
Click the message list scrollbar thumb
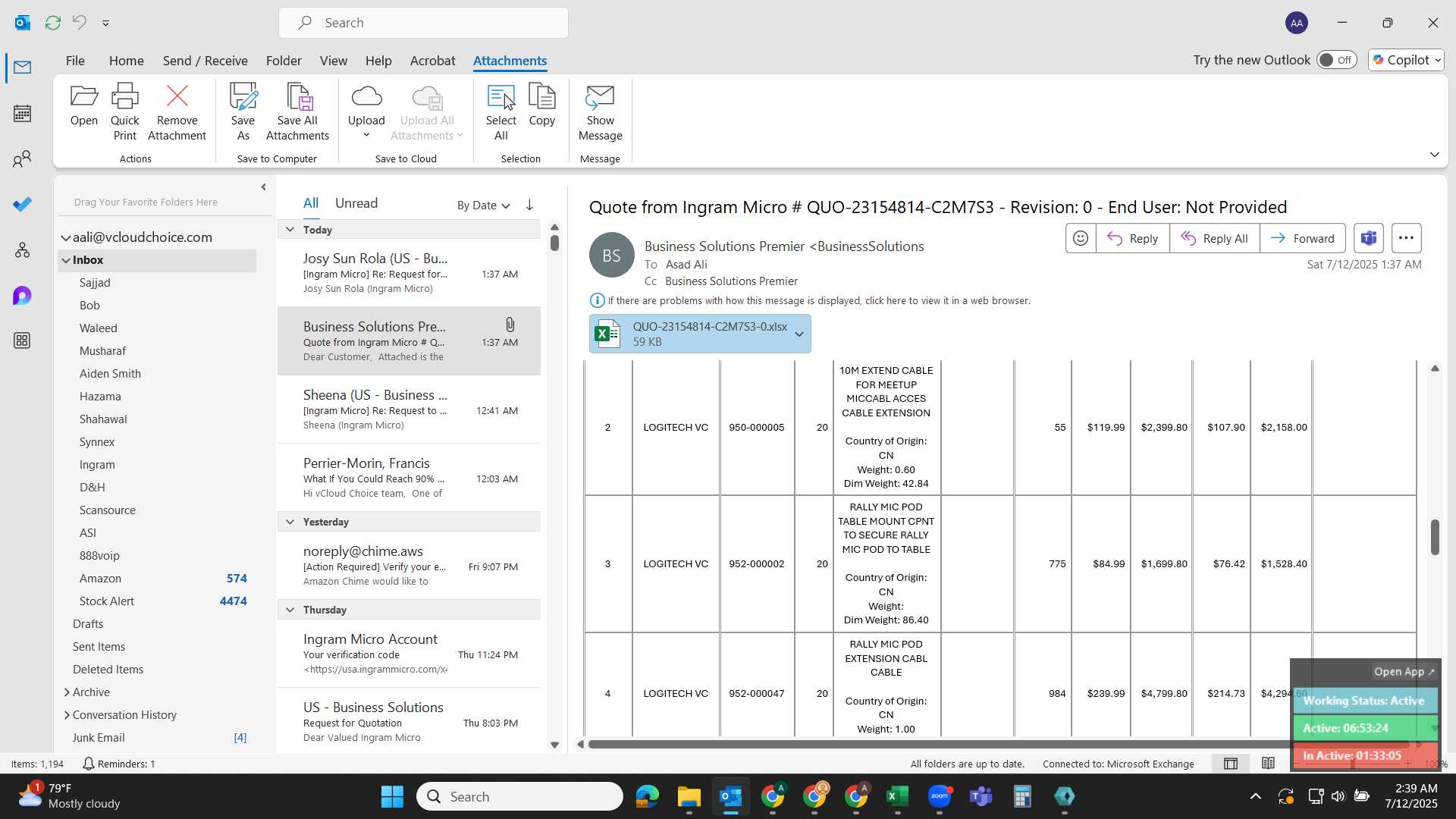pos(554,243)
